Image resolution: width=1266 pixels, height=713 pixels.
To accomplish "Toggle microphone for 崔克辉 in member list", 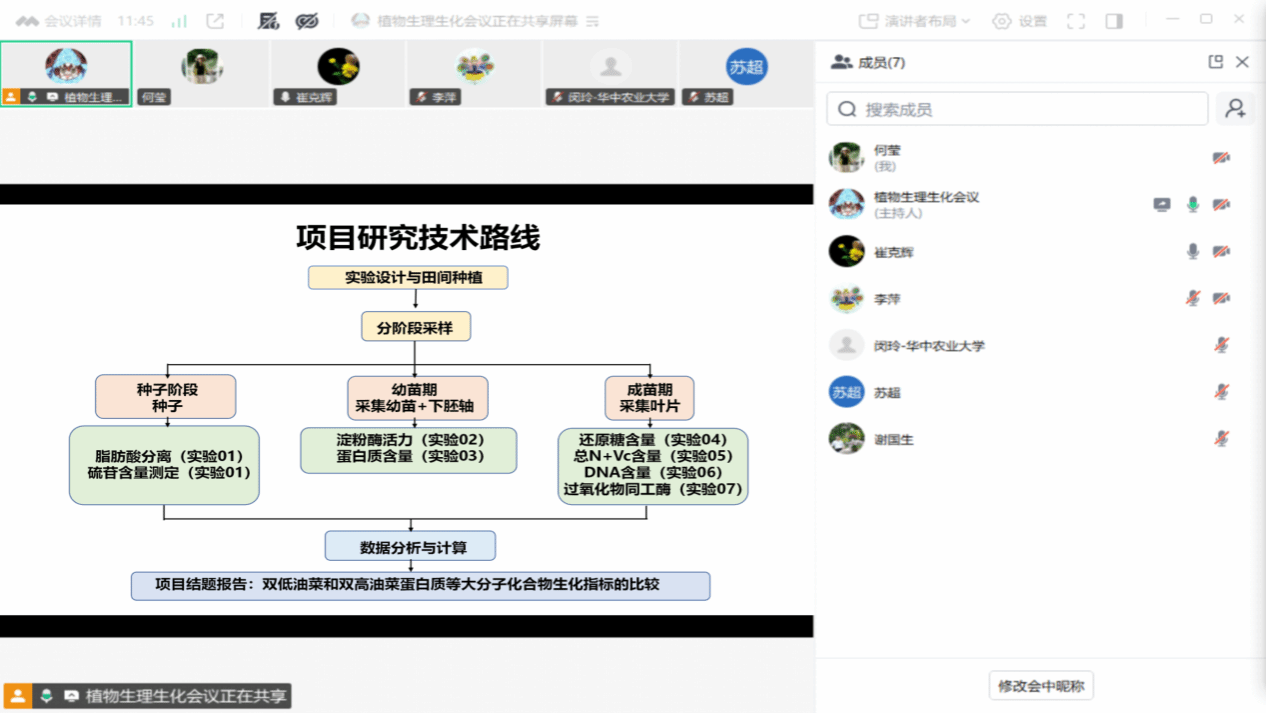I will [x=1193, y=252].
